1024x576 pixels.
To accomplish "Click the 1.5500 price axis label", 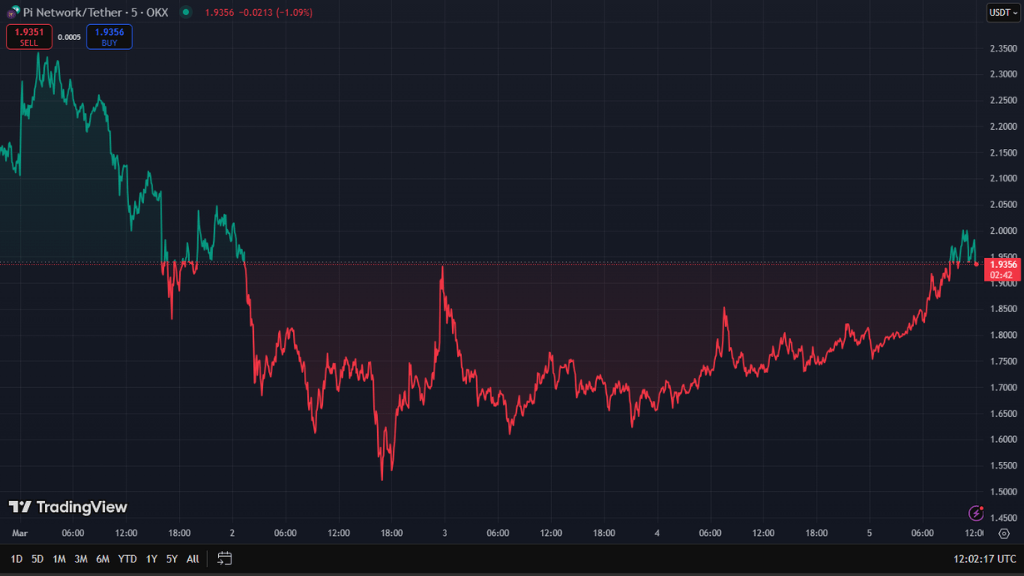I will [1003, 466].
